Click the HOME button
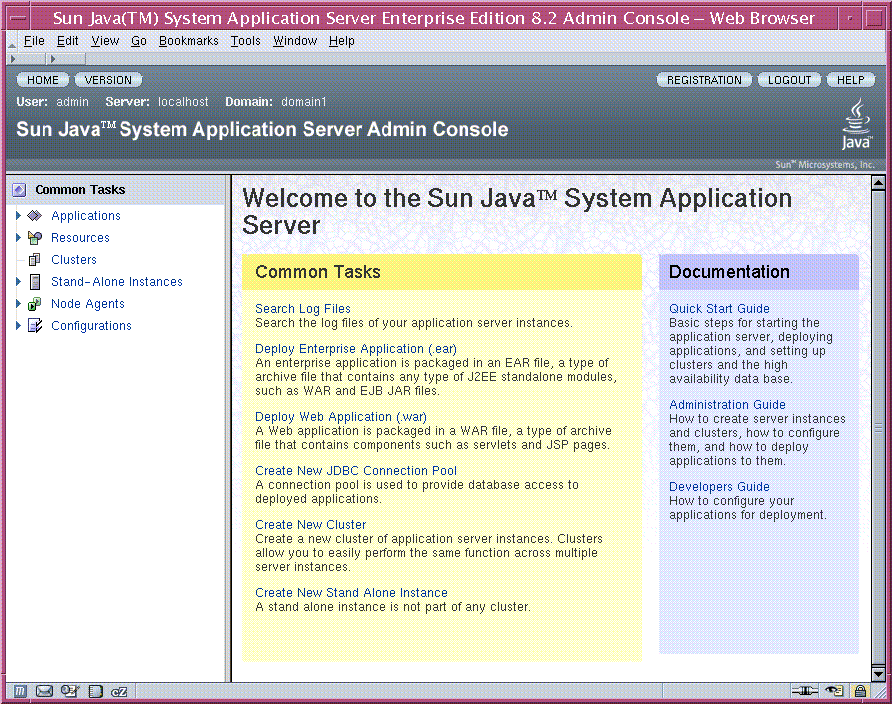 (x=43, y=80)
